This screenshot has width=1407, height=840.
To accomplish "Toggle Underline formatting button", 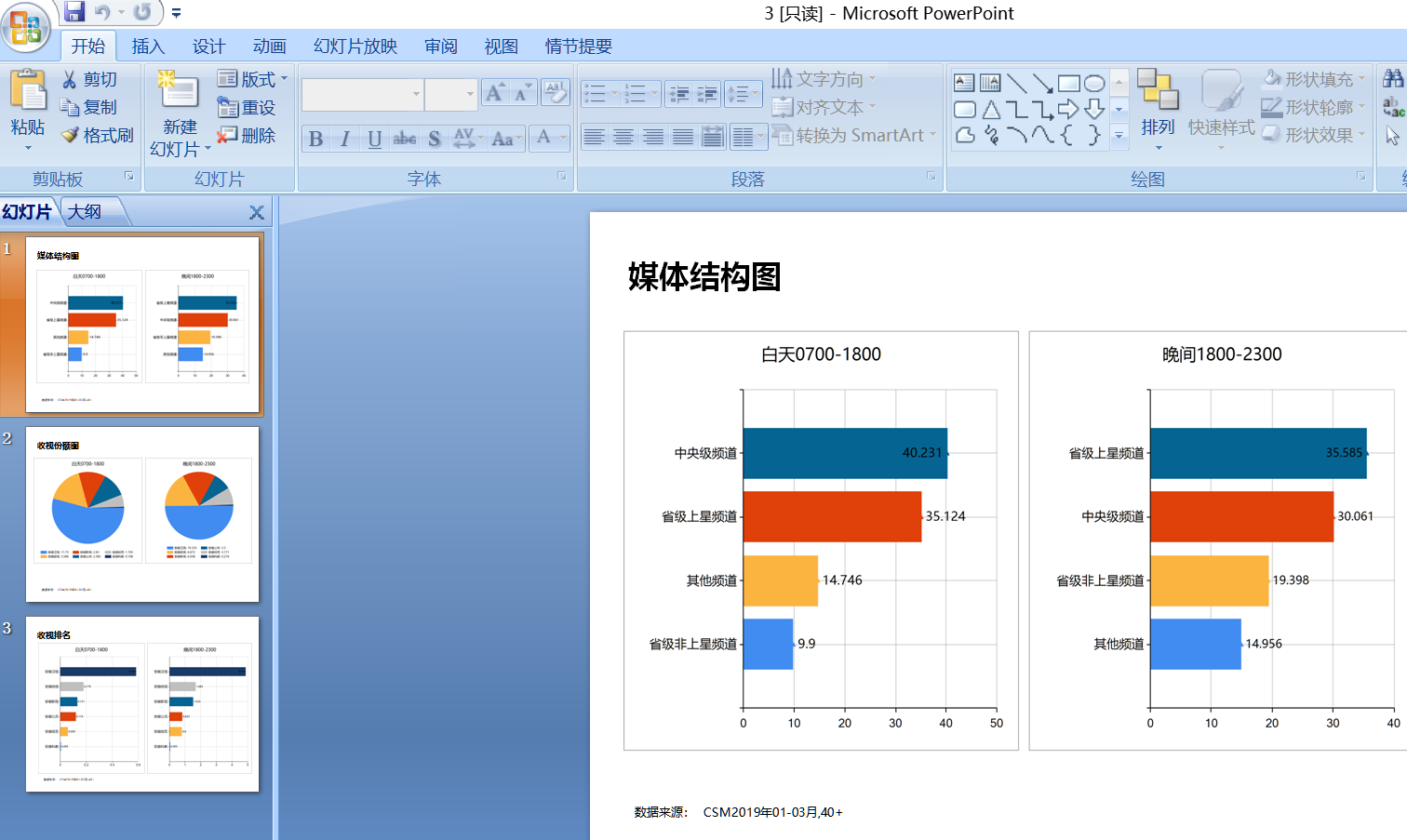I will tap(374, 139).
